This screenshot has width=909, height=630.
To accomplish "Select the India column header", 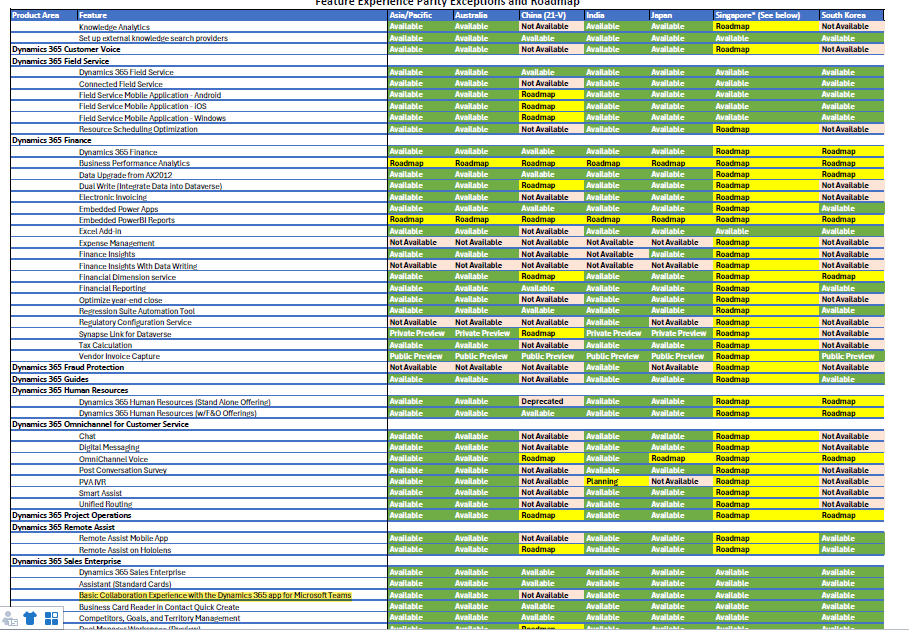I will (617, 15).
